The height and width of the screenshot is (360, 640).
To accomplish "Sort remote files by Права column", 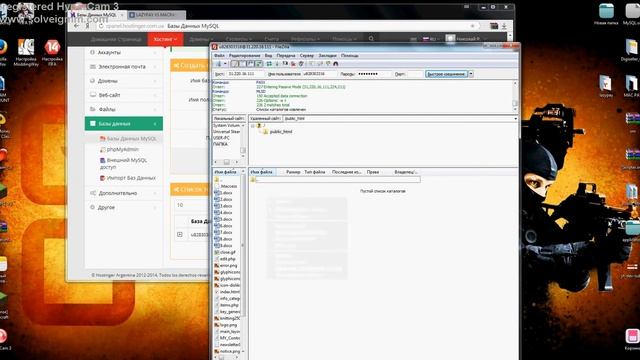I will (x=373, y=172).
